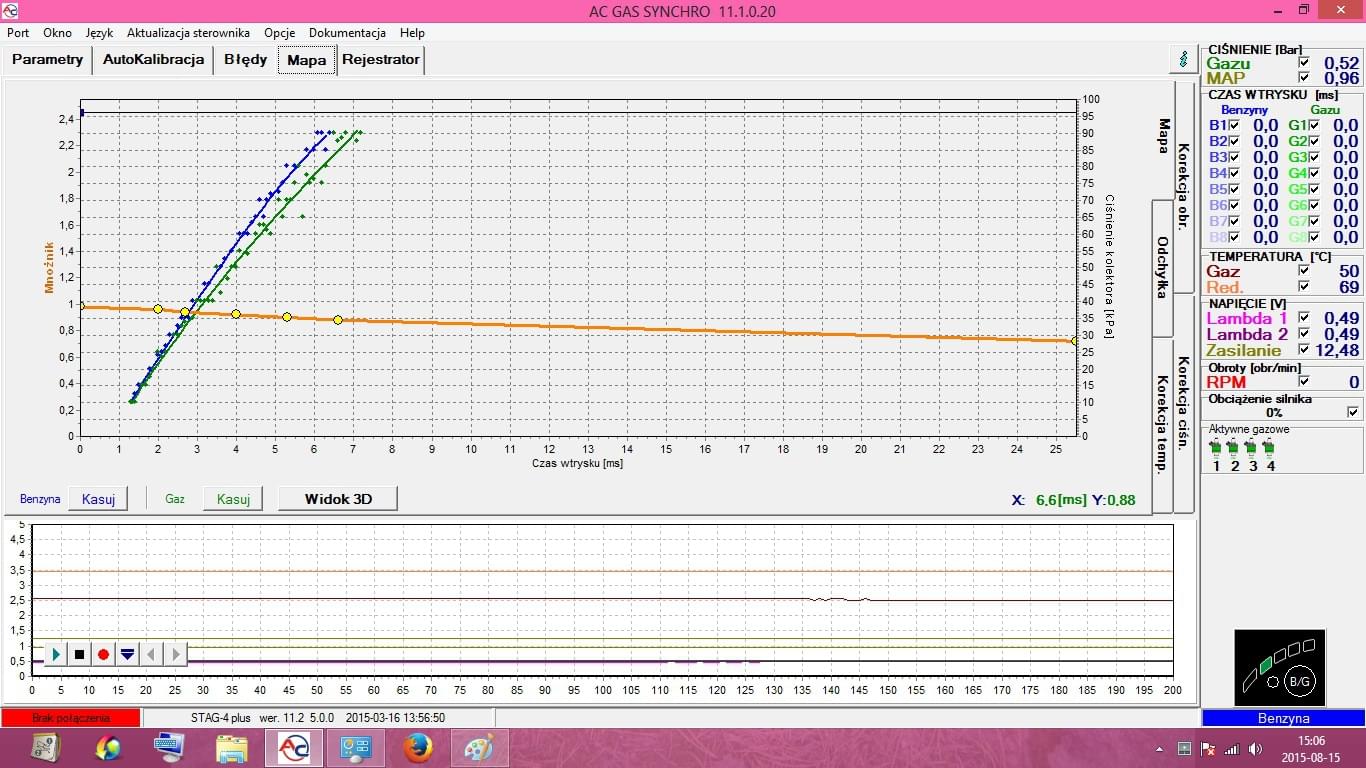Uncheck the G1 injection time checkbox
The height and width of the screenshot is (768, 1366).
point(1314,125)
